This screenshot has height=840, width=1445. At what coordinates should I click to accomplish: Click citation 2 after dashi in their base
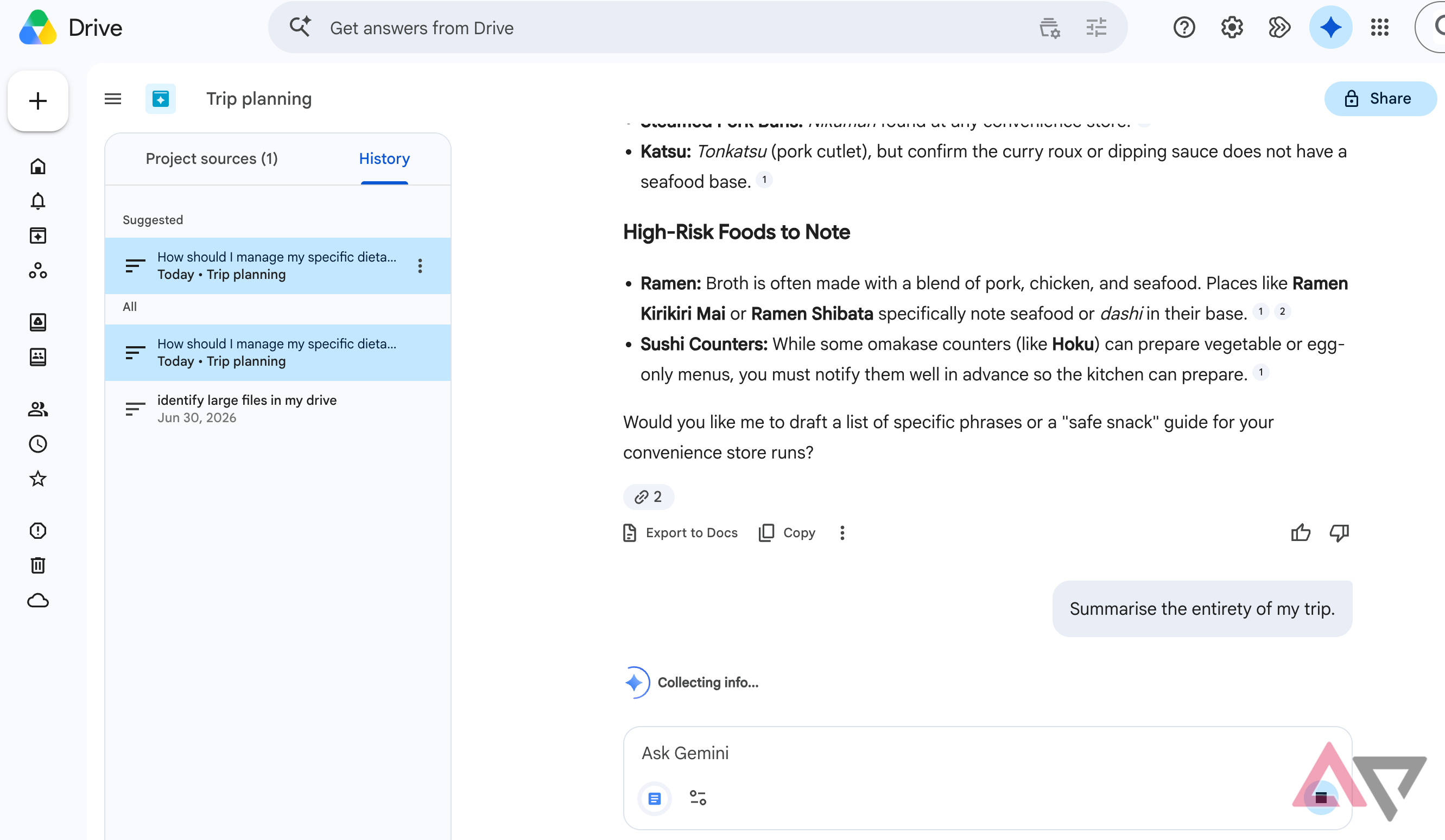[1283, 311]
